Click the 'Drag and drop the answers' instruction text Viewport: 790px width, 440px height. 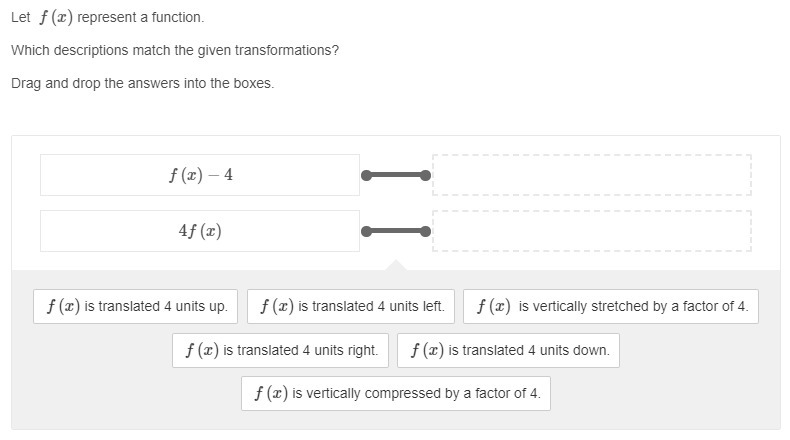pos(143,83)
